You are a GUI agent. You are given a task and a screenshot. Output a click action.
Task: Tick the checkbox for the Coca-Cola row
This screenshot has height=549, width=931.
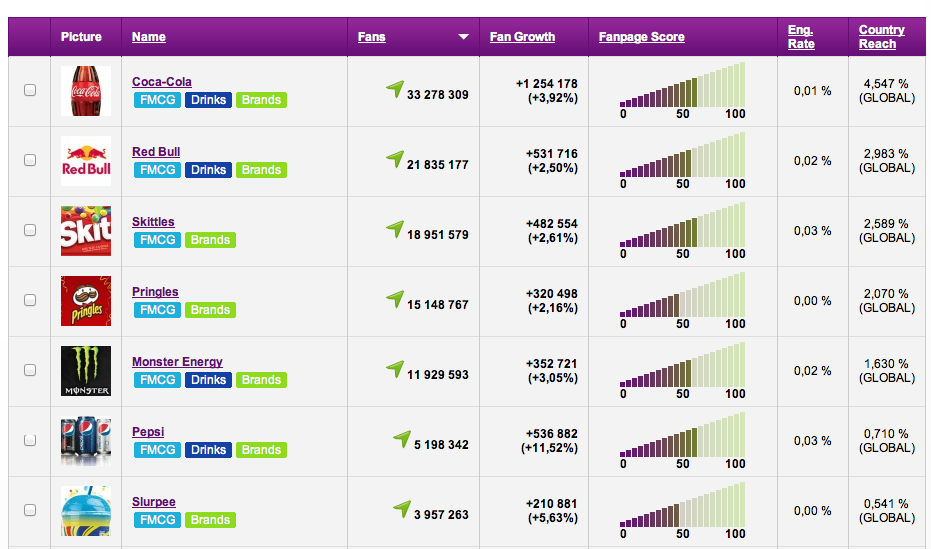click(x=30, y=90)
